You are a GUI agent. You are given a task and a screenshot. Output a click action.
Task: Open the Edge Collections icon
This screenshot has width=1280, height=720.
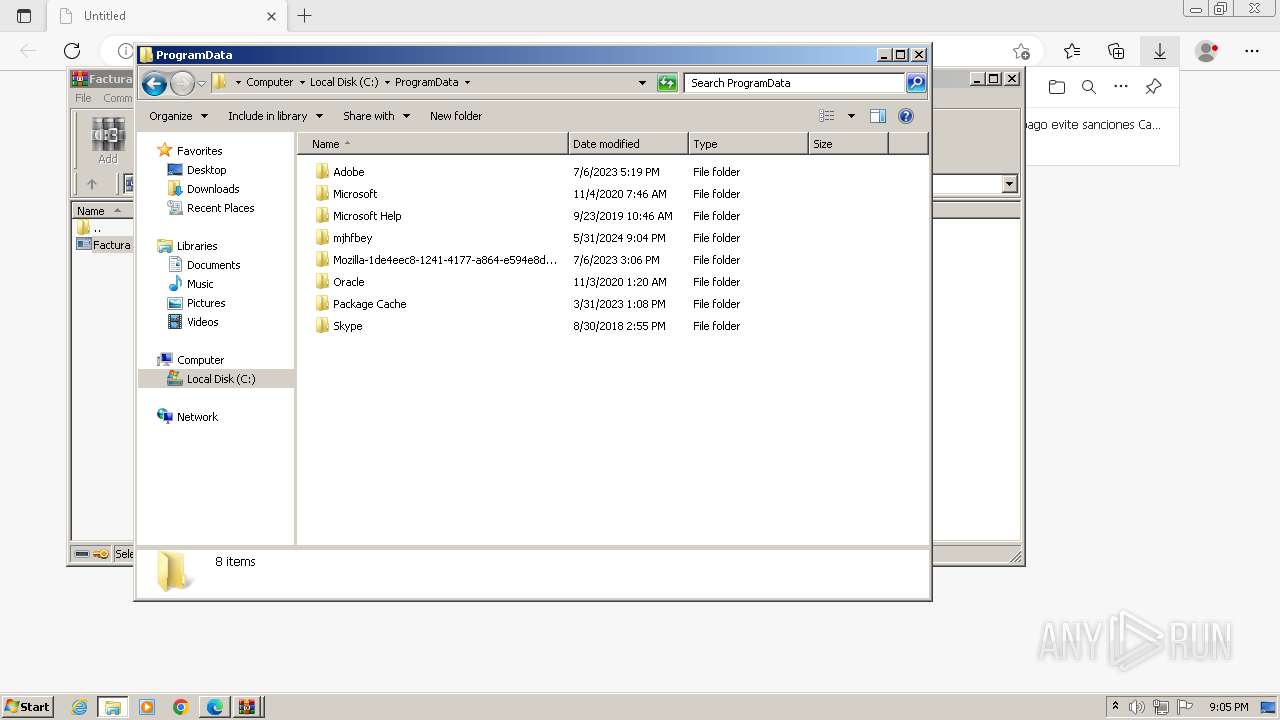click(1116, 51)
